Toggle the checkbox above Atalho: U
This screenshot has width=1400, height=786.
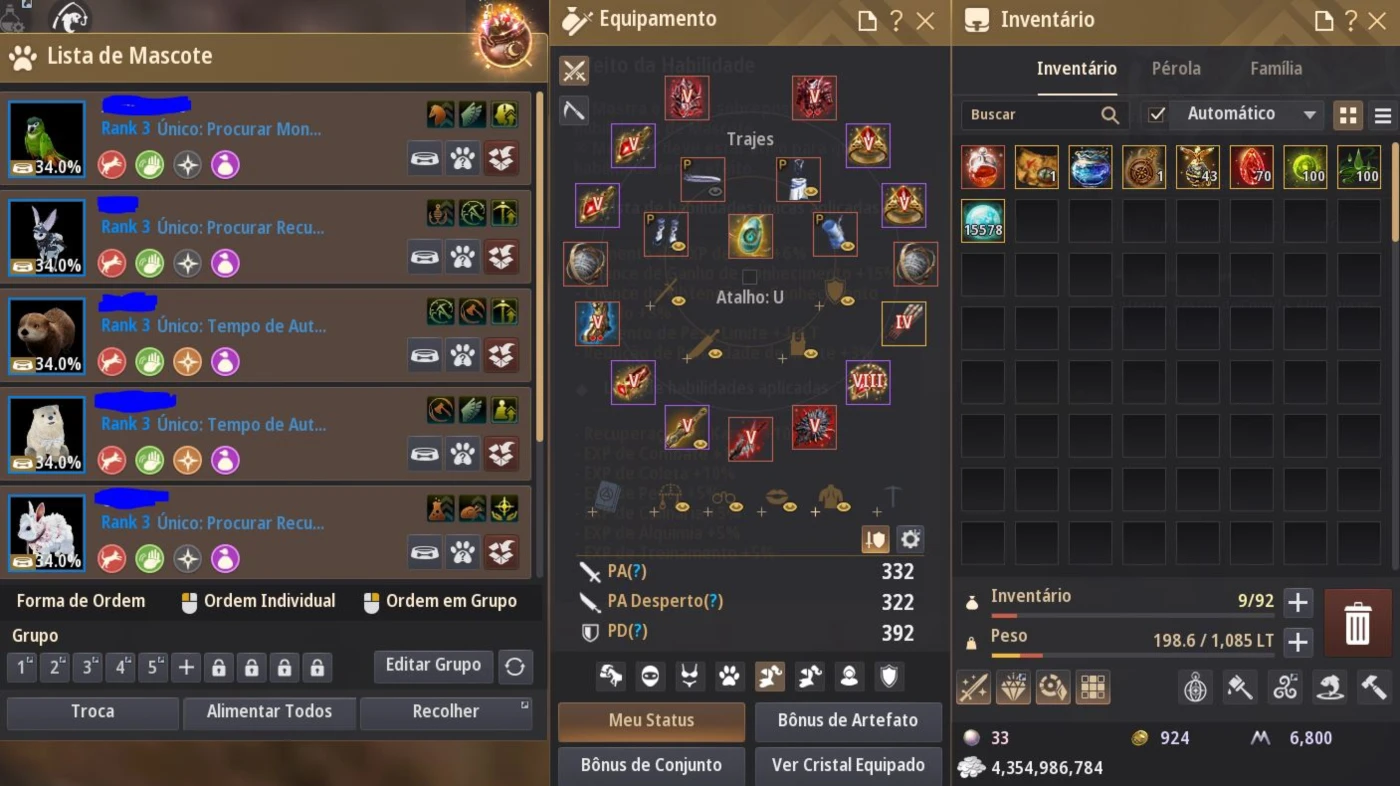tap(750, 277)
